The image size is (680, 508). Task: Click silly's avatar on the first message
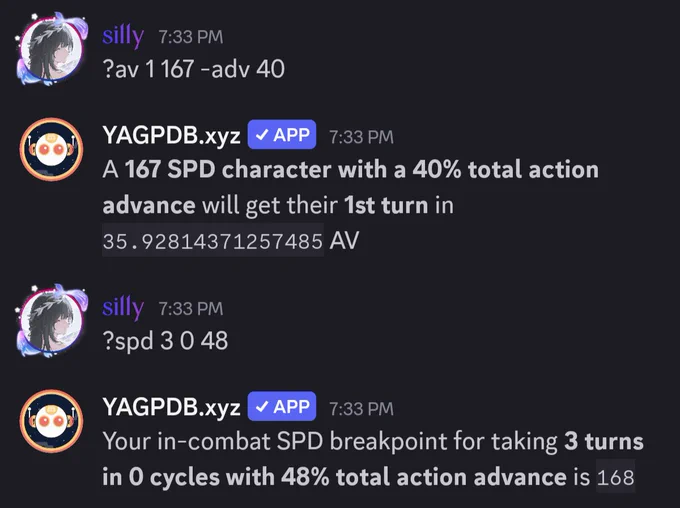(x=52, y=48)
